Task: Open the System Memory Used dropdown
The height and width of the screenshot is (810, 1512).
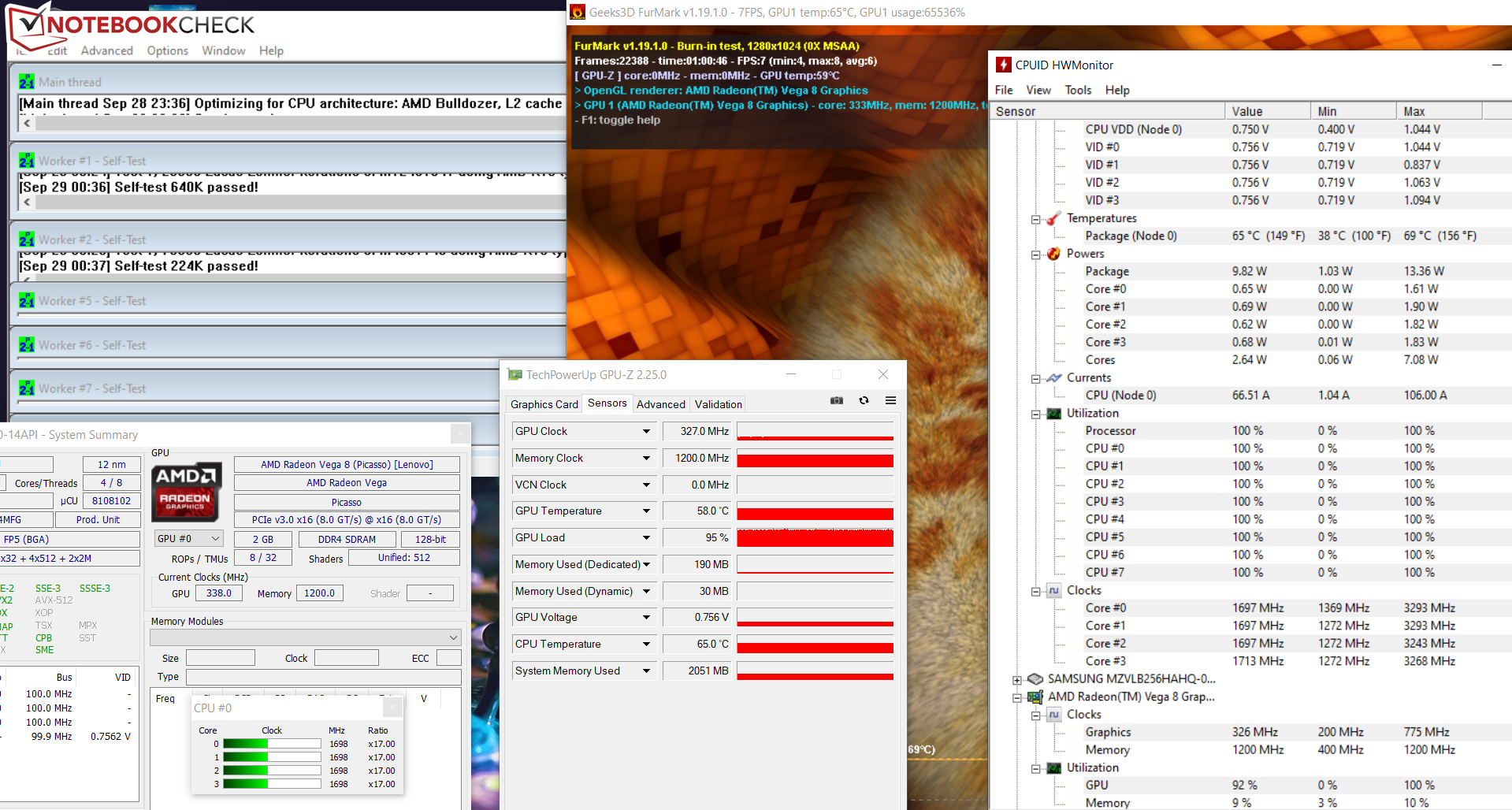Action: pyautogui.click(x=646, y=671)
